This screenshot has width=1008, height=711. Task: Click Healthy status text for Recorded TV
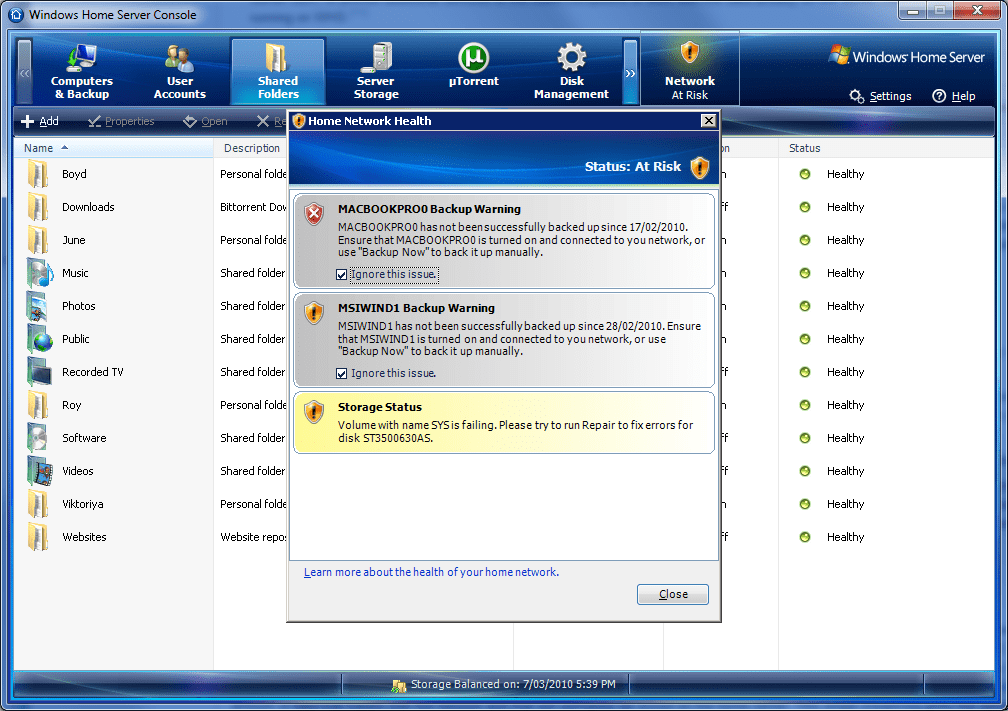click(845, 372)
